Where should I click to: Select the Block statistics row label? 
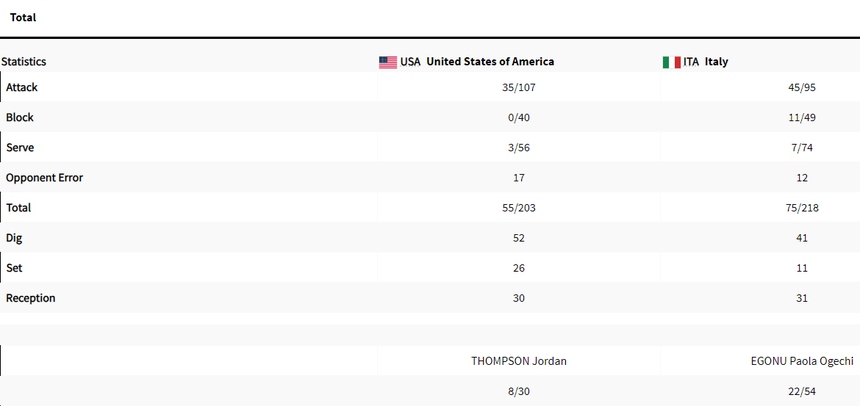pyautogui.click(x=20, y=118)
